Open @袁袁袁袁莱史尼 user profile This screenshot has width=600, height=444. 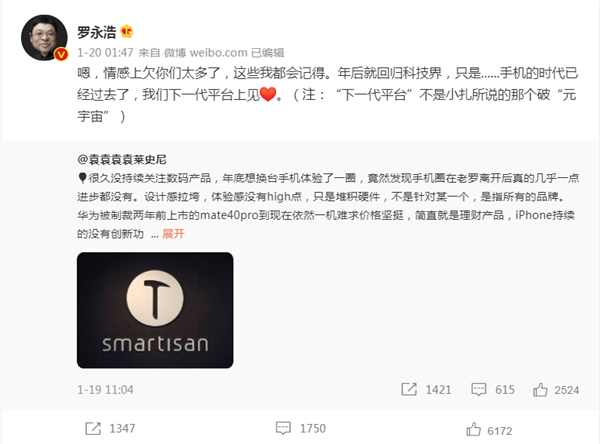[x=122, y=159]
